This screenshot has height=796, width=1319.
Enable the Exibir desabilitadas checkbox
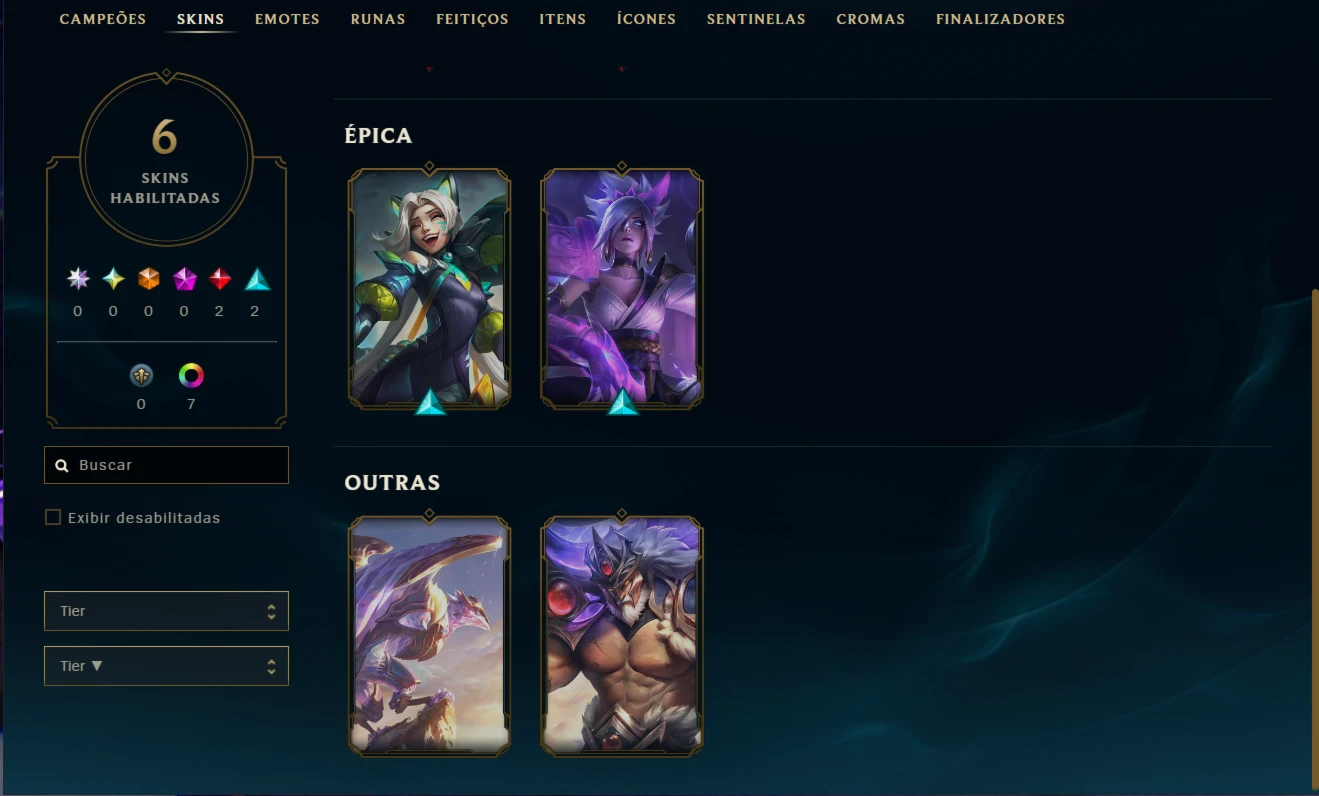pyautogui.click(x=53, y=517)
